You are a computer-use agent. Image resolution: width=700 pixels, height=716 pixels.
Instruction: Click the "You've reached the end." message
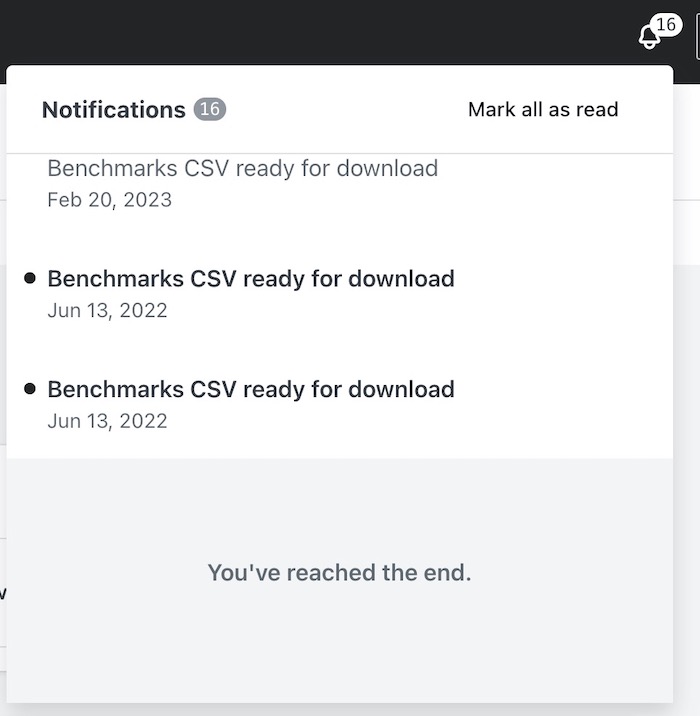click(339, 573)
